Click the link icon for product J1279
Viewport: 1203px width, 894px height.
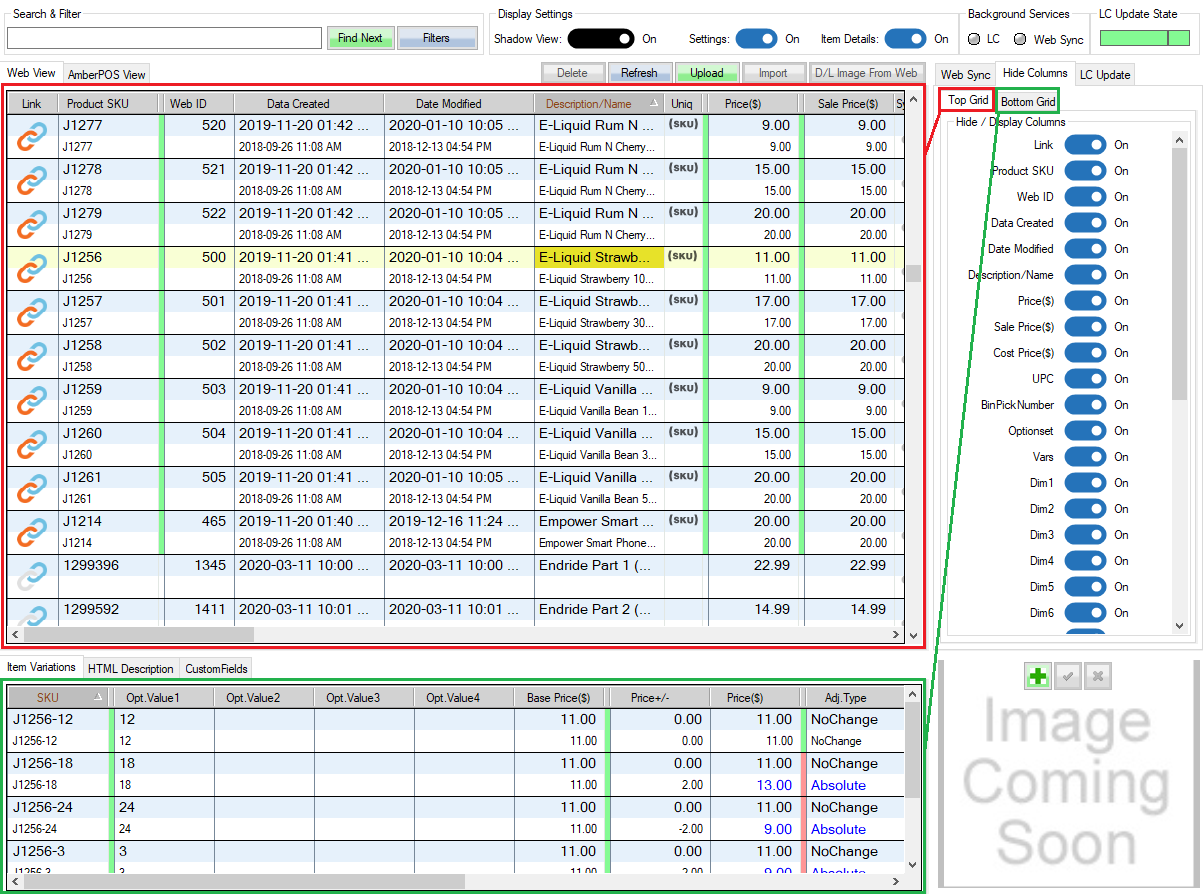pos(33,224)
